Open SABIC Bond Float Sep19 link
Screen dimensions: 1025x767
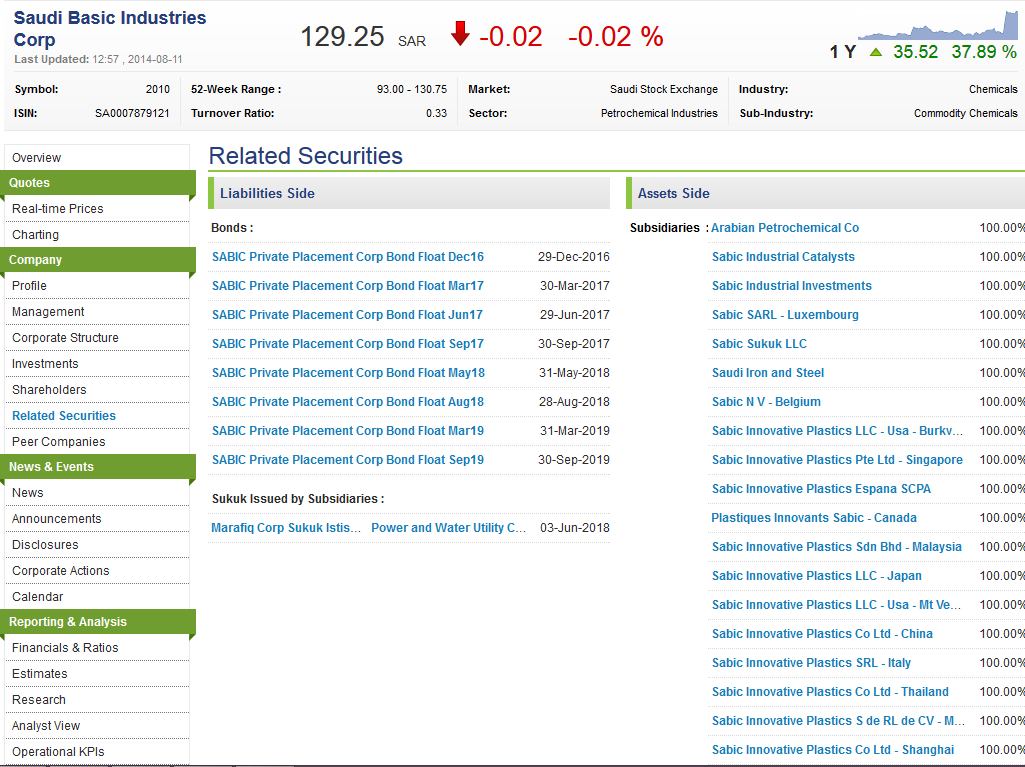pyautogui.click(x=348, y=460)
